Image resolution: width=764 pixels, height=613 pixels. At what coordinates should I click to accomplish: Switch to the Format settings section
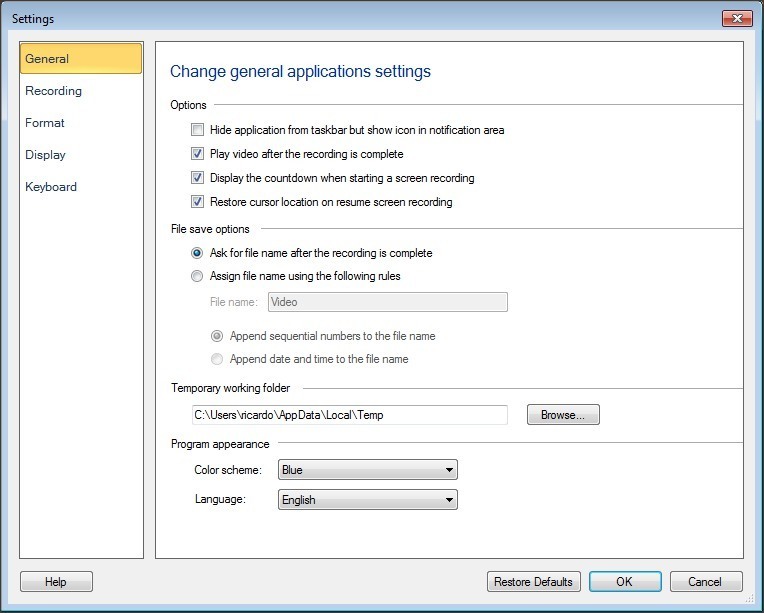pos(45,123)
